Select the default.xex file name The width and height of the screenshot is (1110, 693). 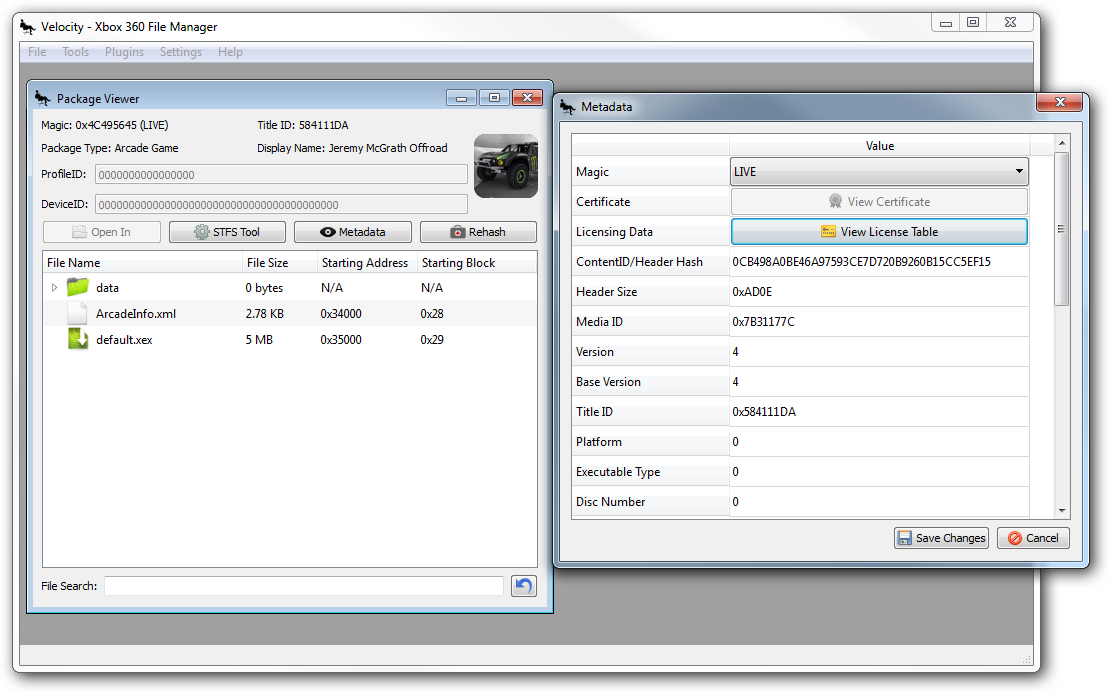124,340
